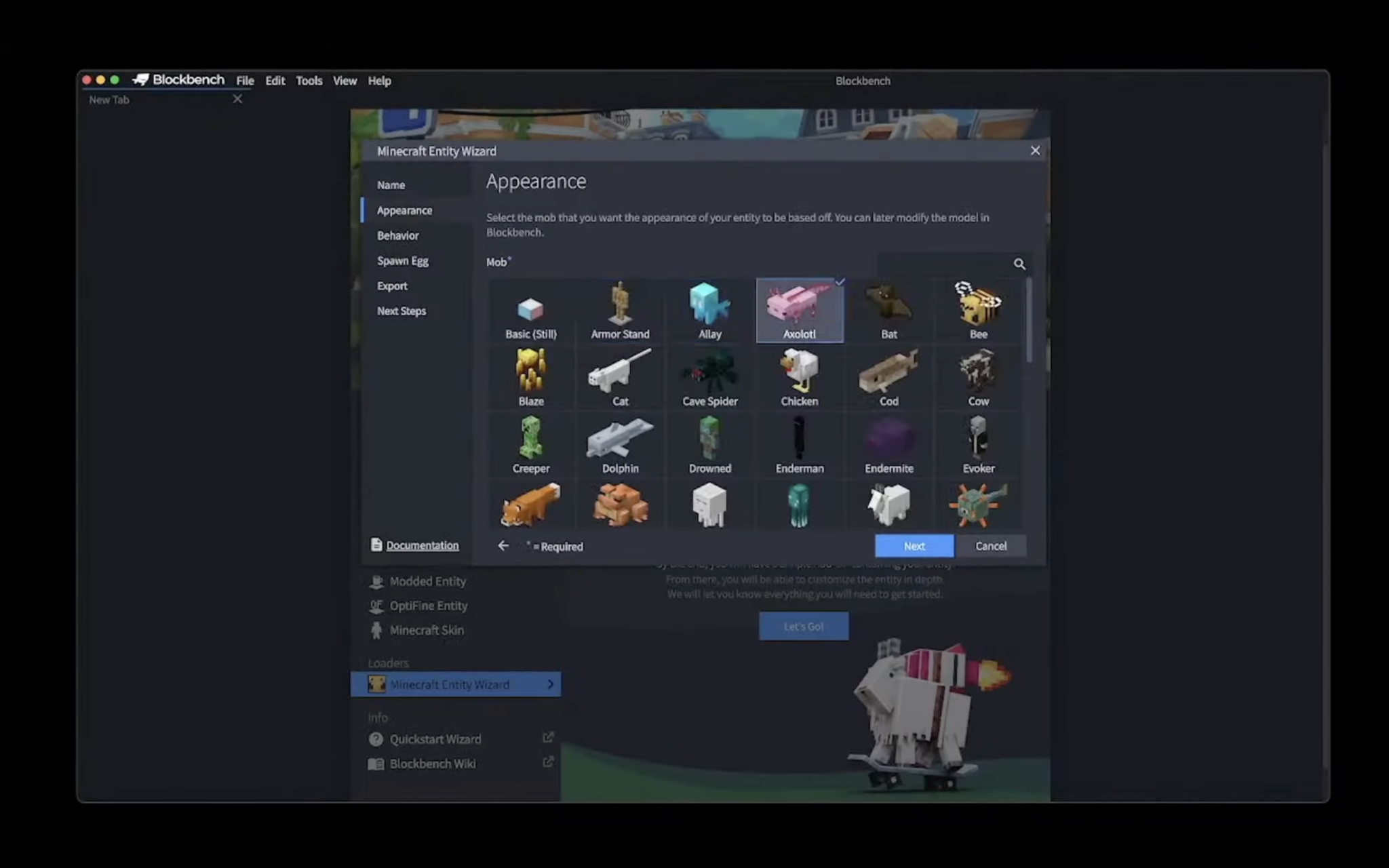Switch to the Behavior wizard step

tap(397, 235)
